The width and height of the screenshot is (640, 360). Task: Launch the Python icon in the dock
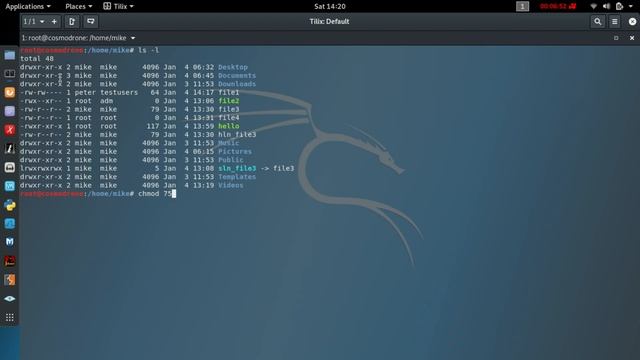point(10,205)
